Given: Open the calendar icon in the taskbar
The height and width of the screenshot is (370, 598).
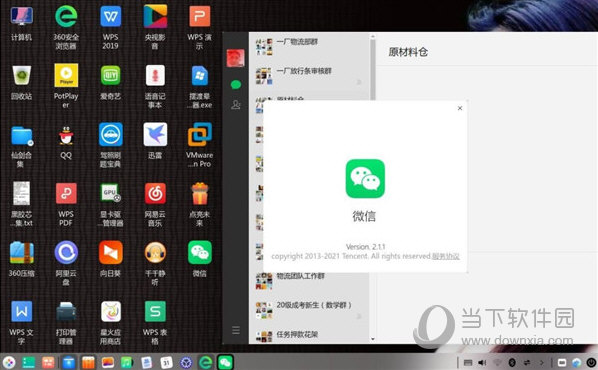Looking at the screenshot, I should [x=166, y=362].
